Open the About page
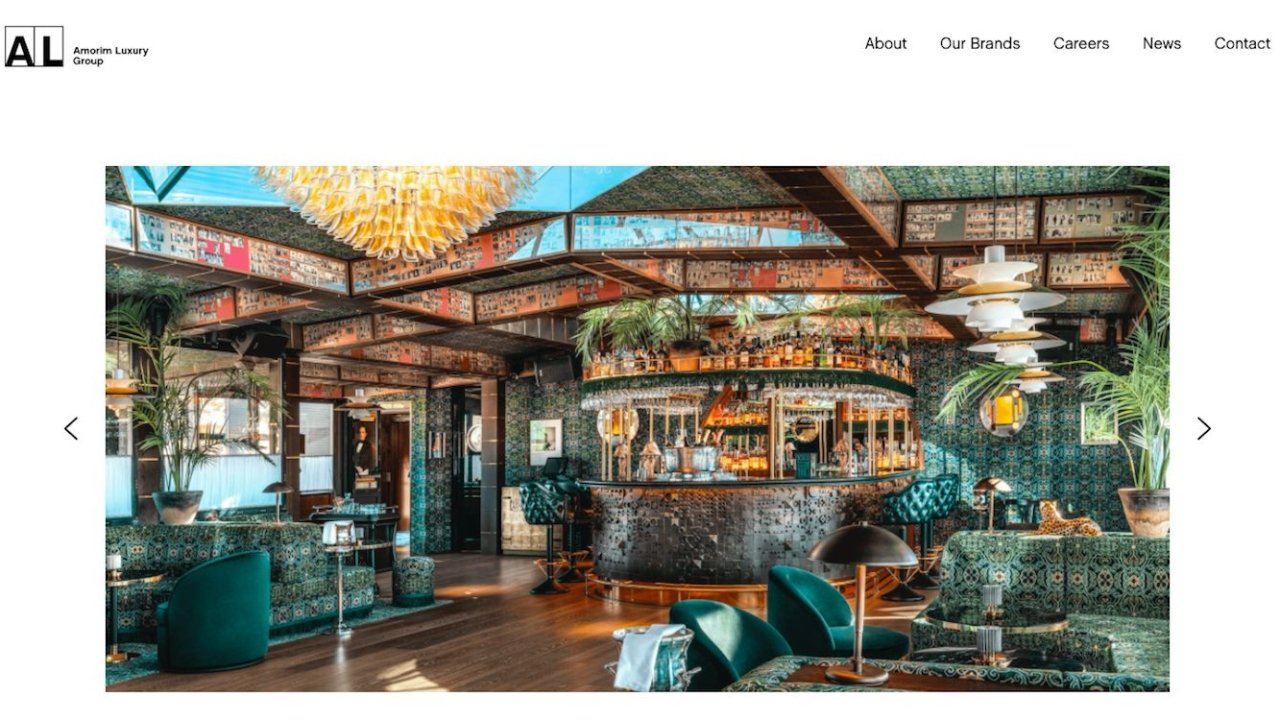Viewport: 1280px width, 720px height. 886,43
